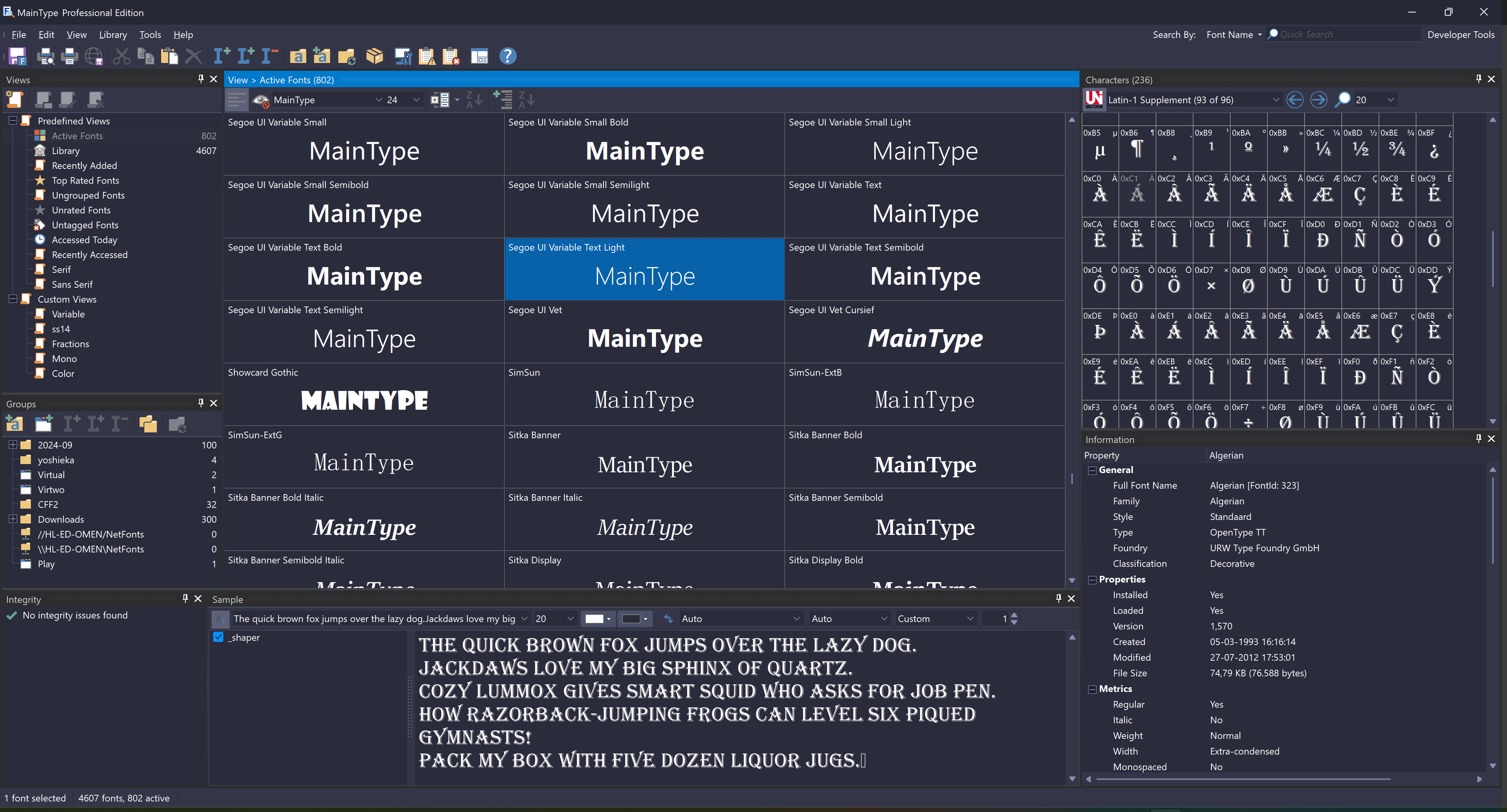1507x812 pixels.
Task: Click the double-folder icon in Groups toolbar
Action: pos(148,424)
